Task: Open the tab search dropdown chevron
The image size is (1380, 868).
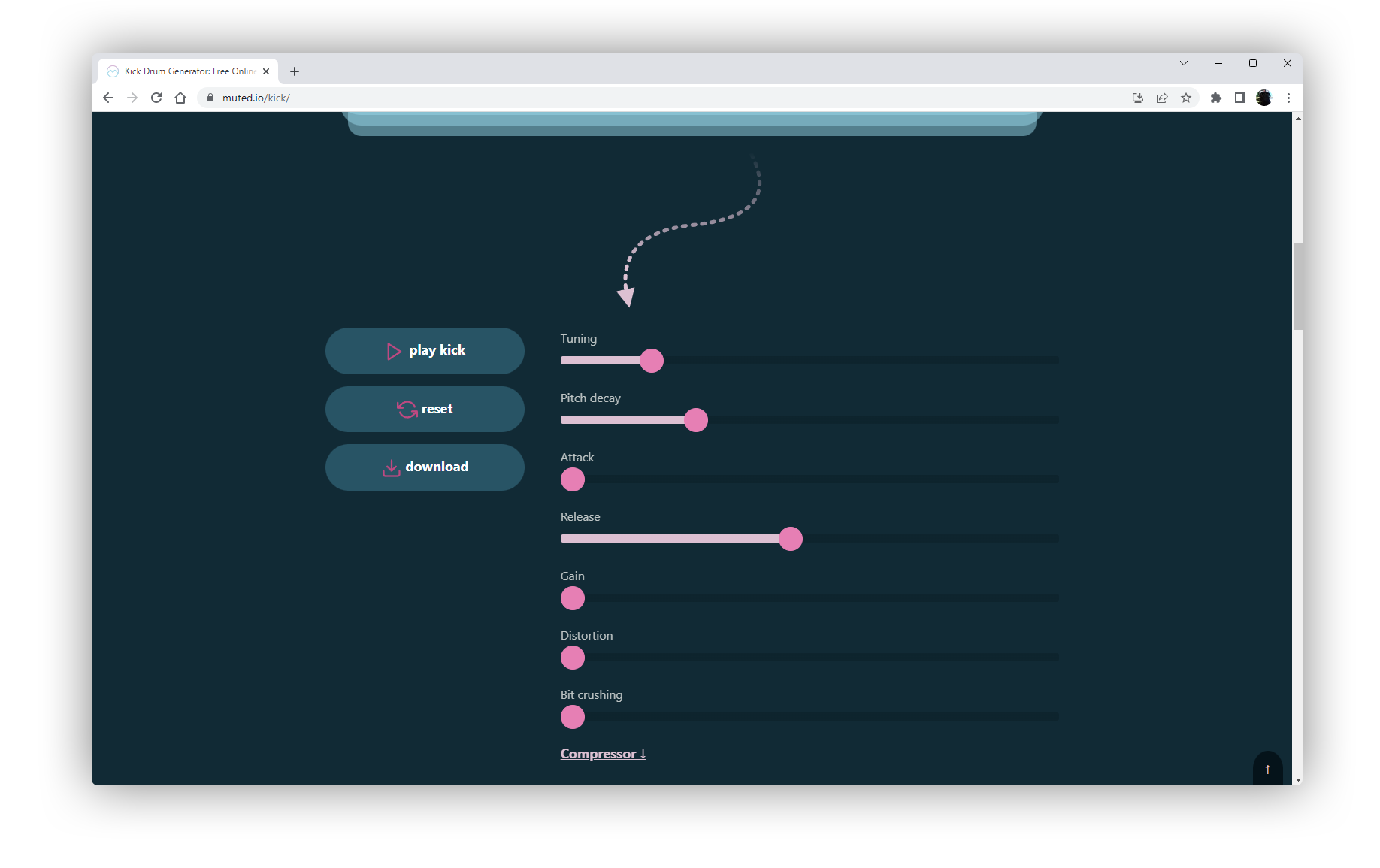Action: pos(1184,63)
